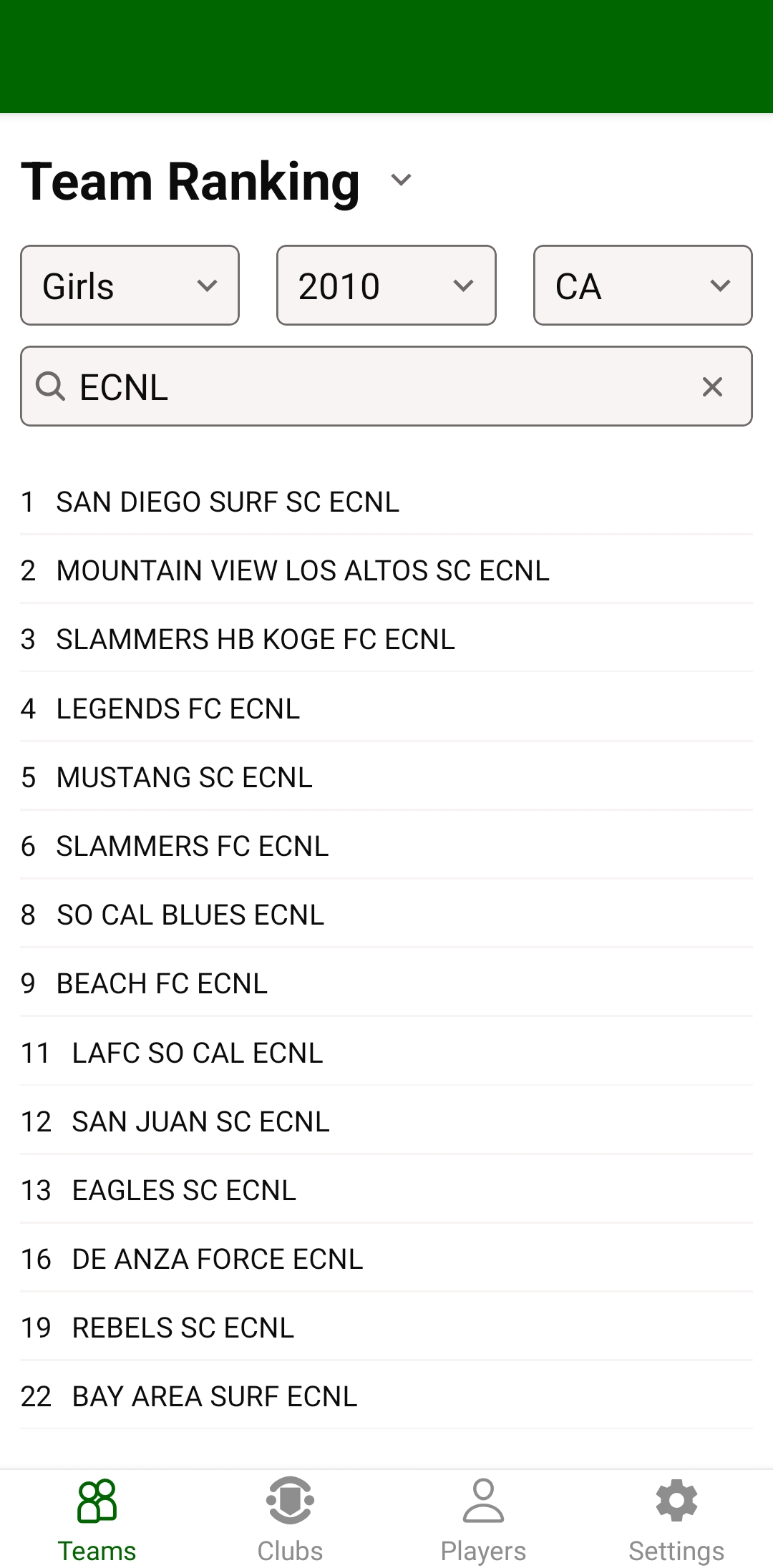
Task: Open the 2010 birth year dropdown
Action: (x=386, y=286)
